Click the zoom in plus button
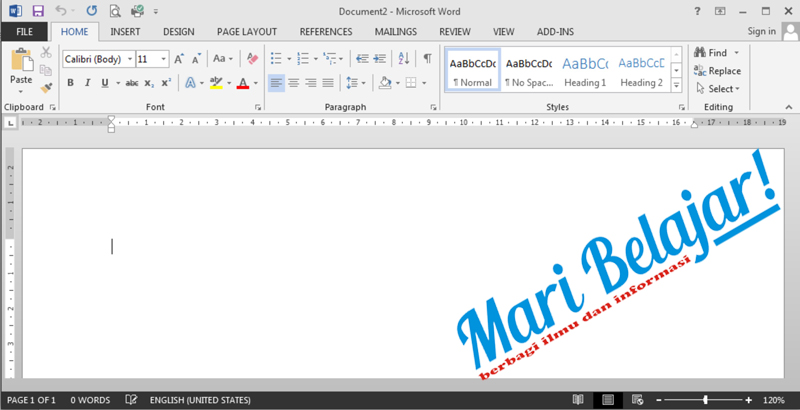Screen dimensions: 800x410 click(x=748, y=400)
